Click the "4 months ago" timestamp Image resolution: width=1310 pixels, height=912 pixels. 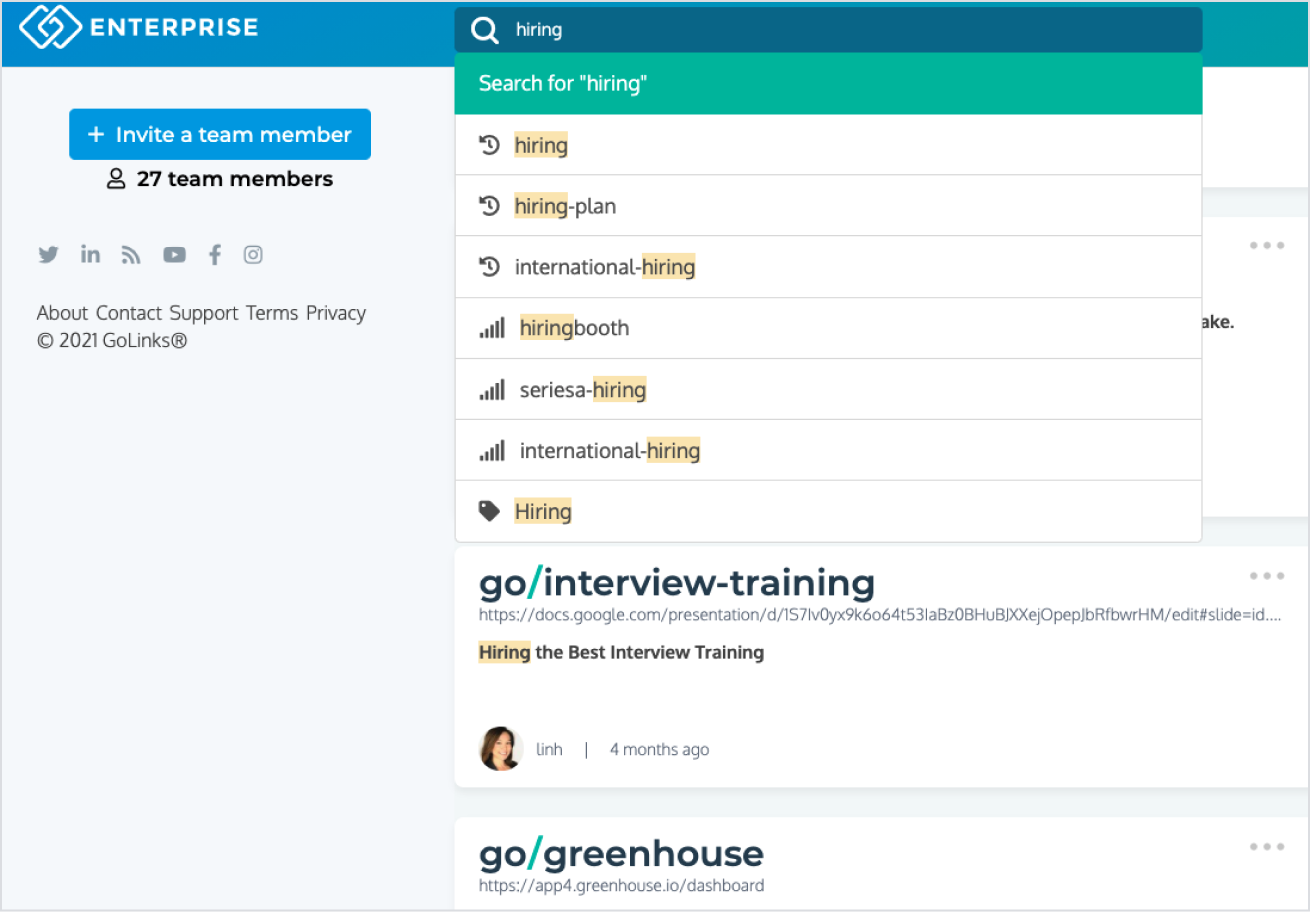click(x=659, y=749)
